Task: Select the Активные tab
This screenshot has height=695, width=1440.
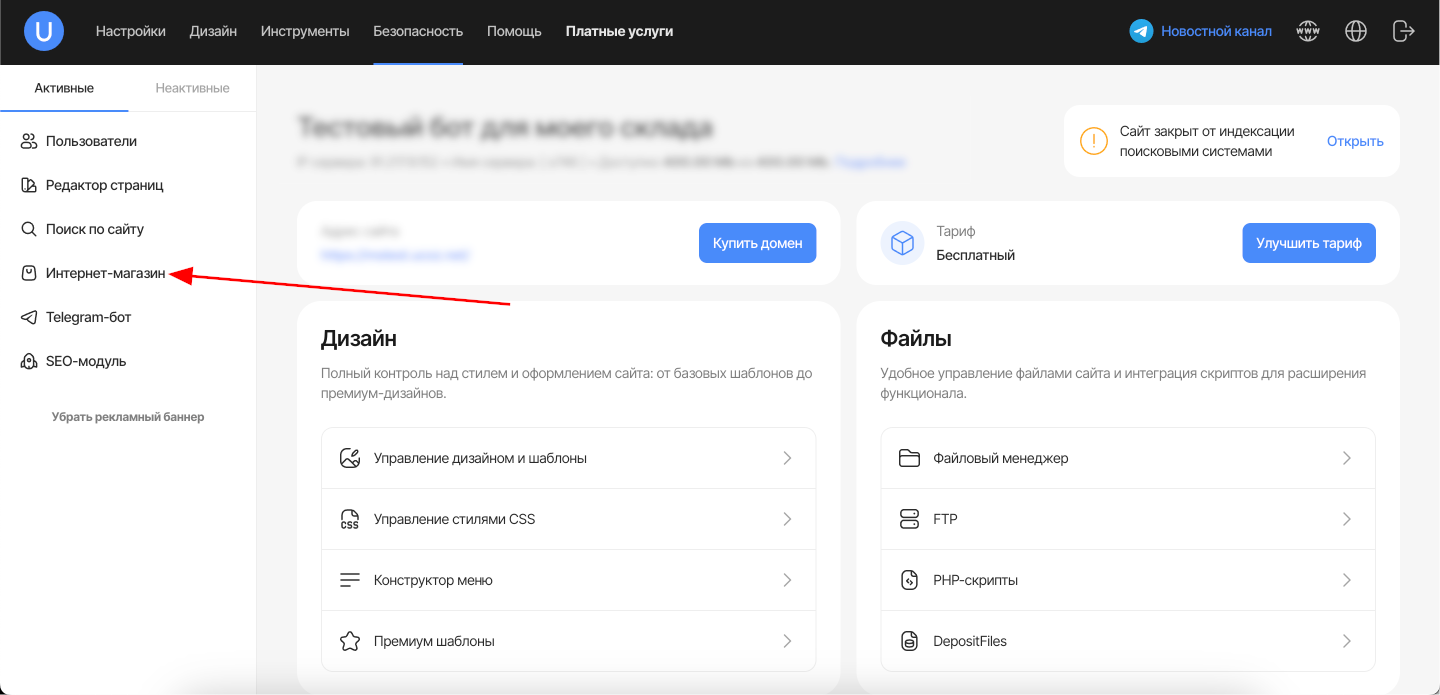Action: (64, 88)
